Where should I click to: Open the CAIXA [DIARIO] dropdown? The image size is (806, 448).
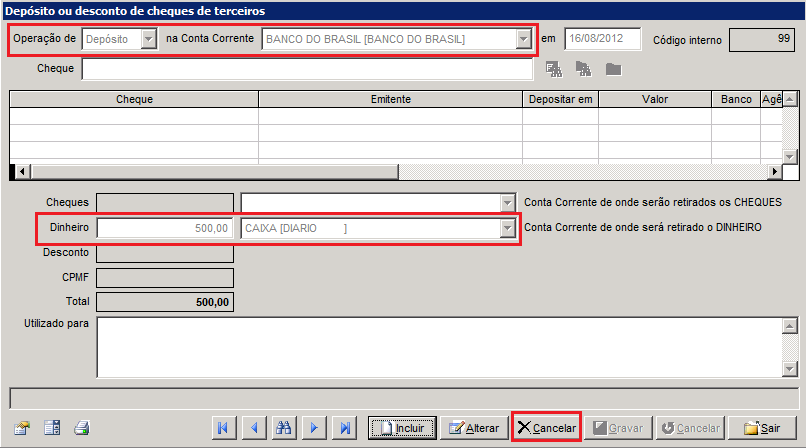click(507, 228)
